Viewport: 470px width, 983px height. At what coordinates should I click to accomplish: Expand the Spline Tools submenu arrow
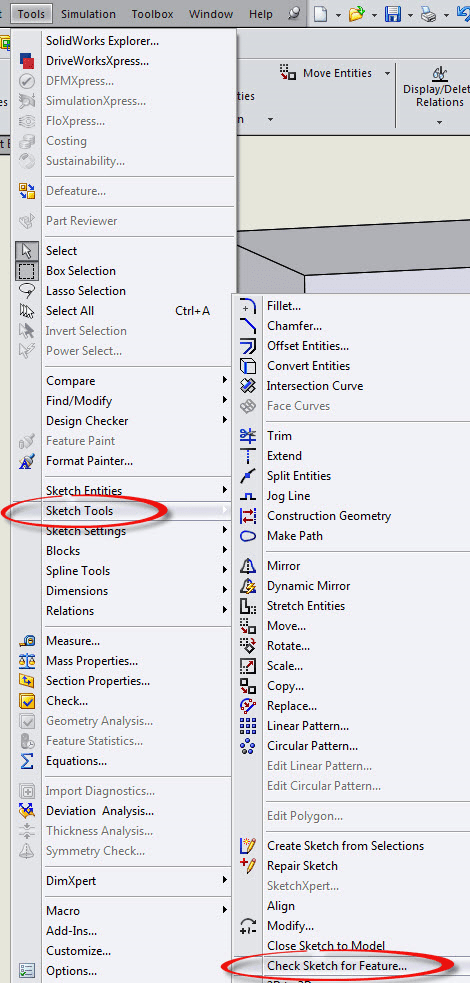click(225, 570)
